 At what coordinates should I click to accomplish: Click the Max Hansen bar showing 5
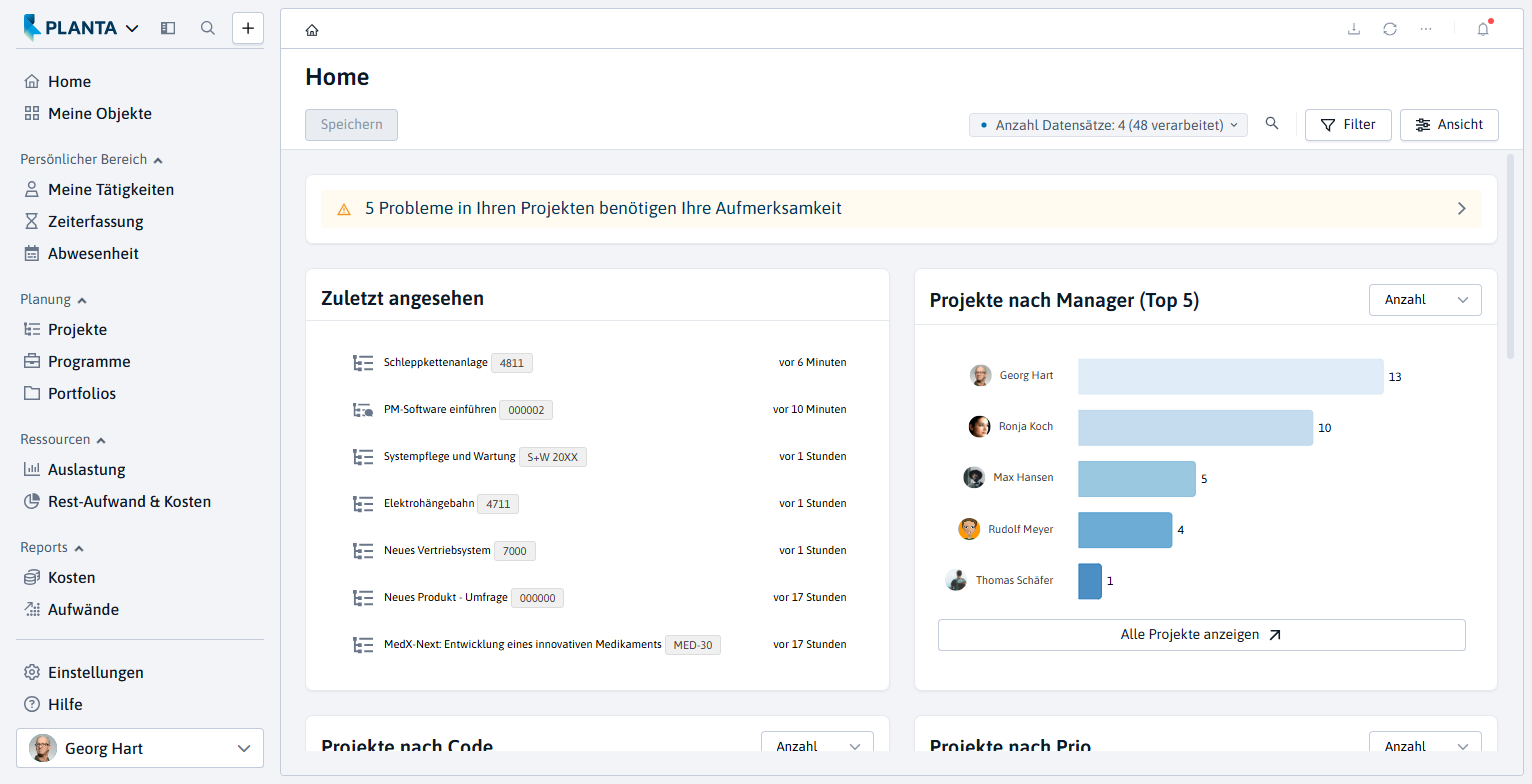(x=1137, y=479)
